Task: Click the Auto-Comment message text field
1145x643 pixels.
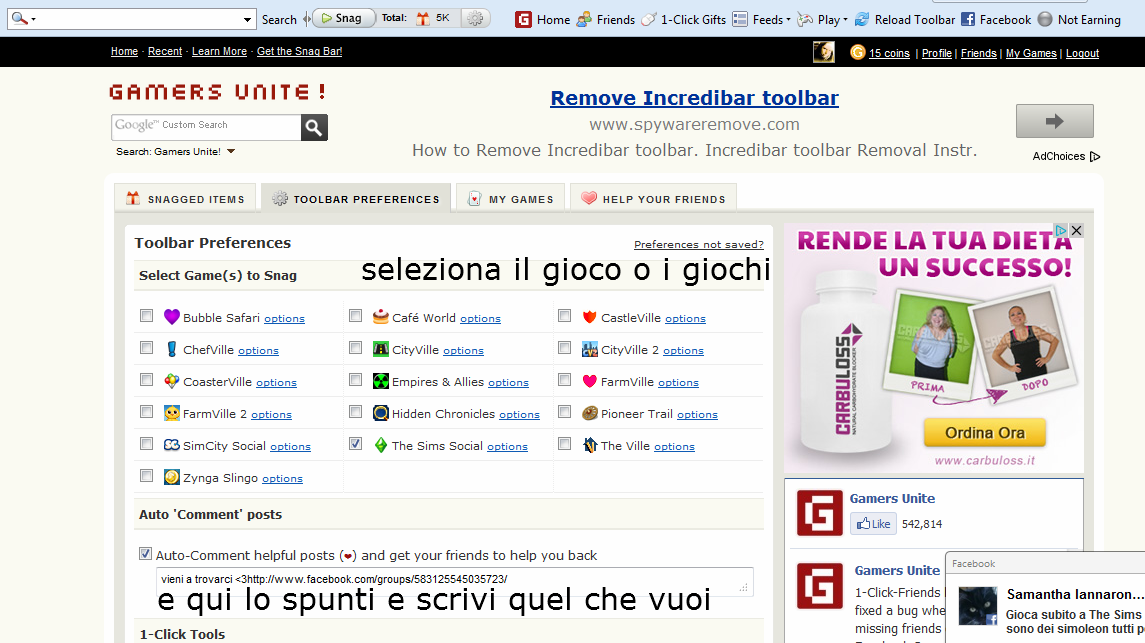Action: pyautogui.click(x=454, y=580)
